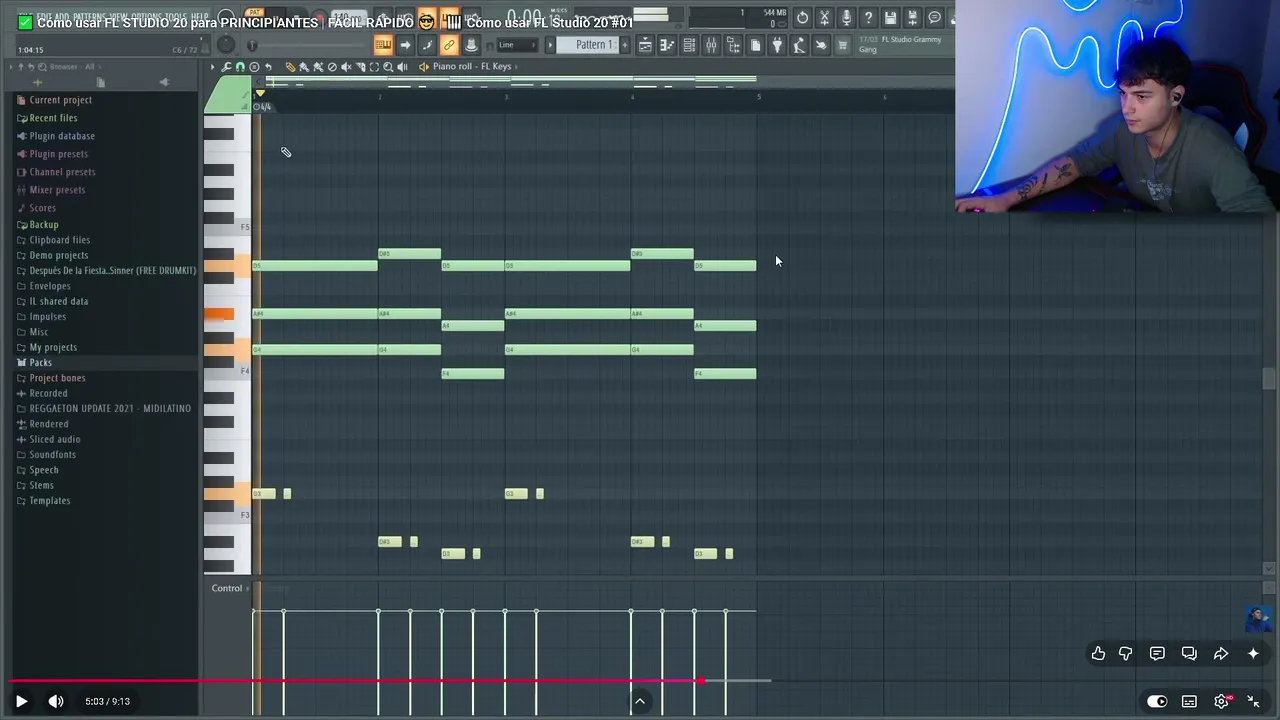This screenshot has height=720, width=1280.
Task: Share the video with arrow button
Action: click(x=1221, y=653)
